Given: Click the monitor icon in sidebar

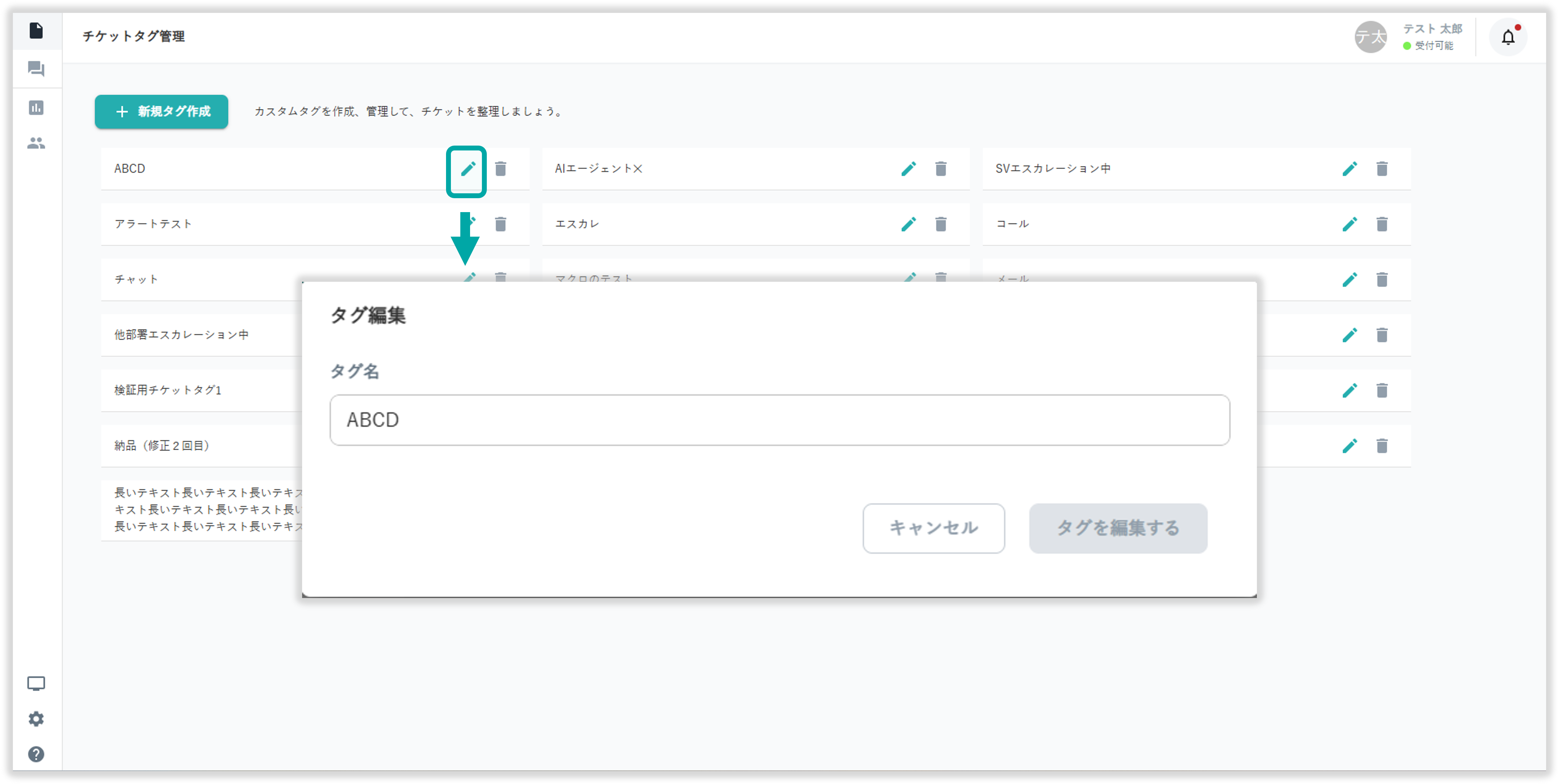Looking at the screenshot, I should (36, 684).
